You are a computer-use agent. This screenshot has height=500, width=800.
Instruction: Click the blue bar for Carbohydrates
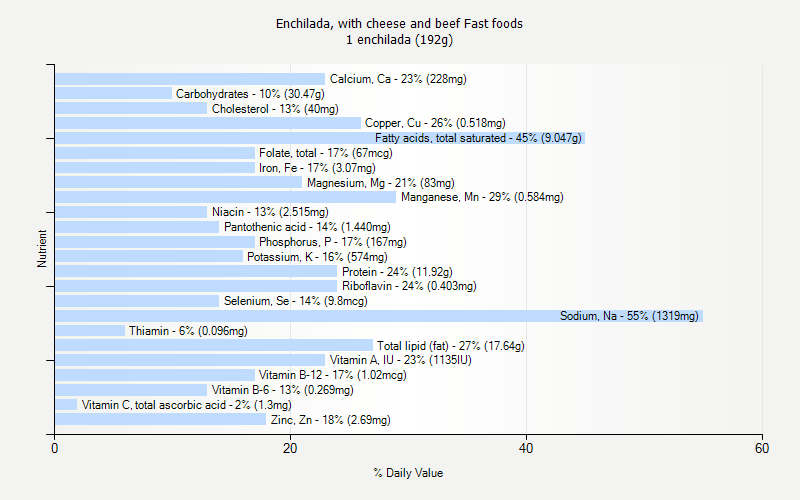113,93
